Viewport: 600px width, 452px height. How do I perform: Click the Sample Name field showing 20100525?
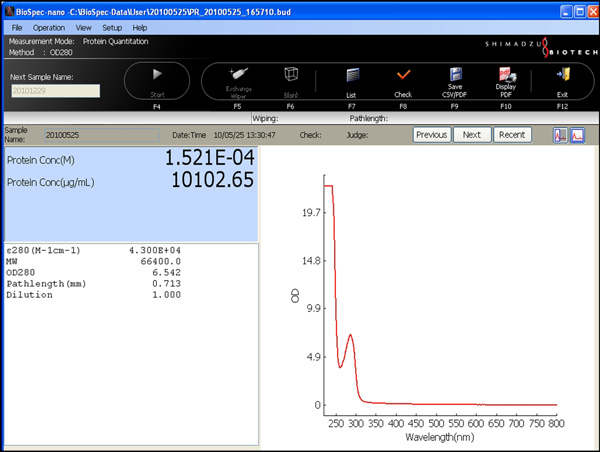coord(100,135)
